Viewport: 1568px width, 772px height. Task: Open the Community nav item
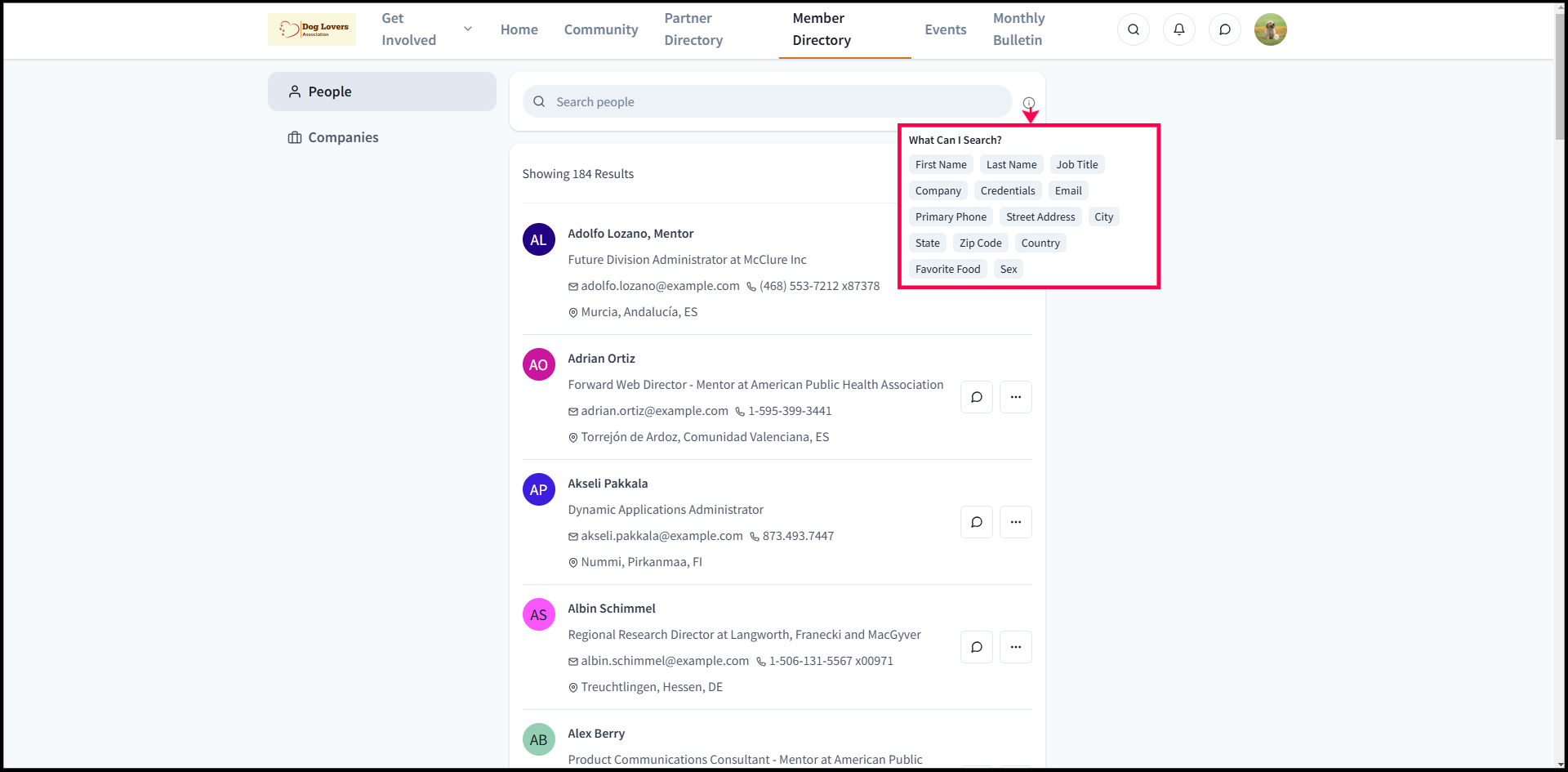pyautogui.click(x=601, y=29)
